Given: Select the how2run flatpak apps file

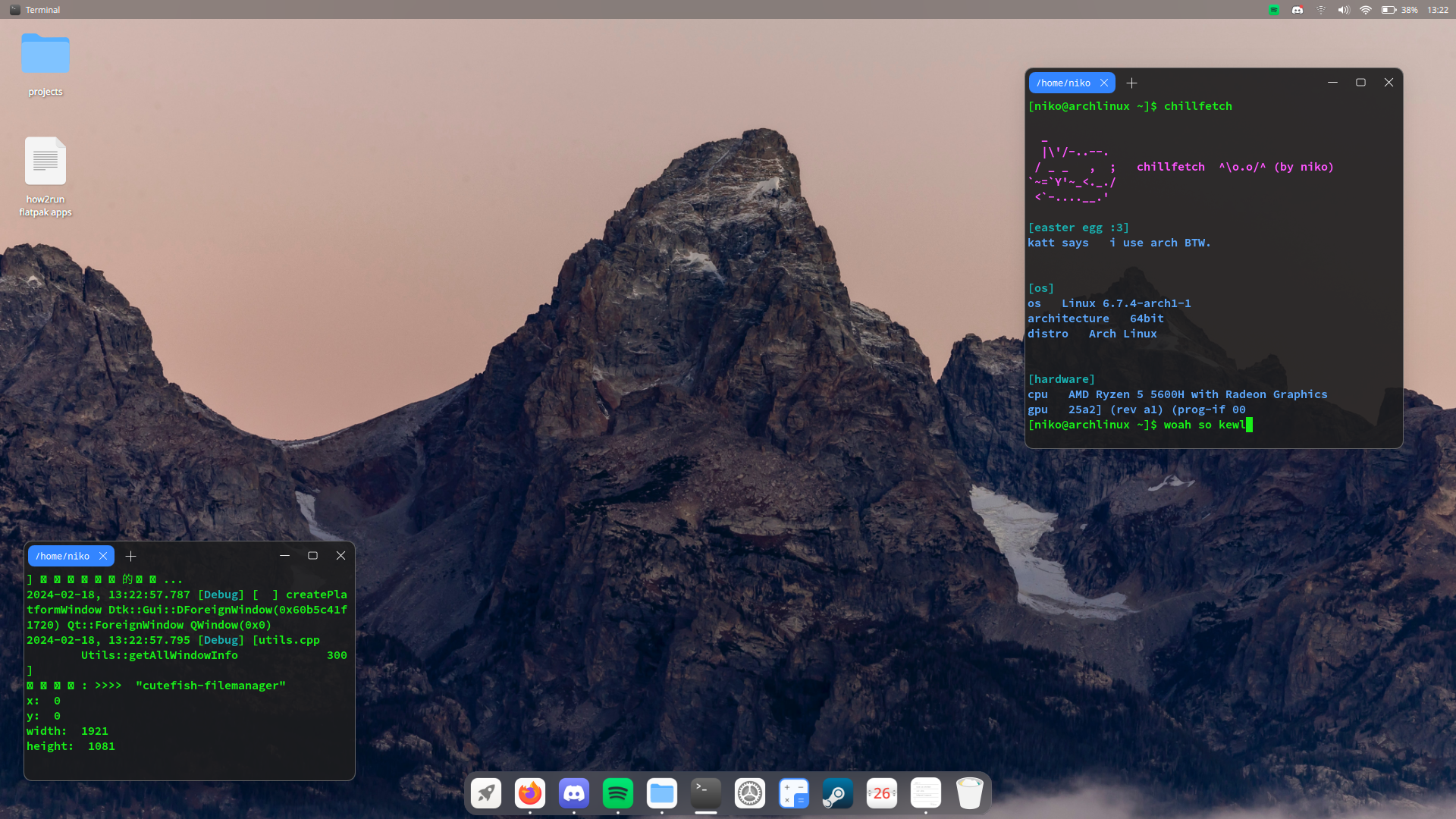Looking at the screenshot, I should (x=45, y=177).
